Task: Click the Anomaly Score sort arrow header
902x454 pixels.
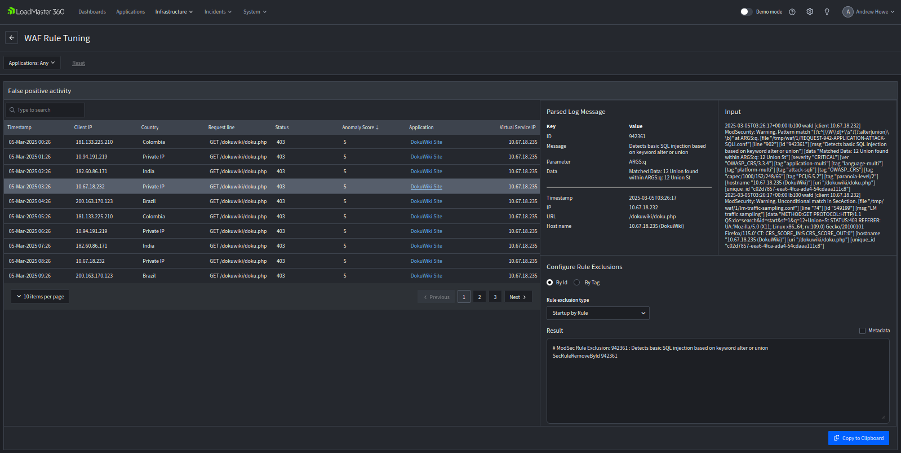Action: point(359,128)
